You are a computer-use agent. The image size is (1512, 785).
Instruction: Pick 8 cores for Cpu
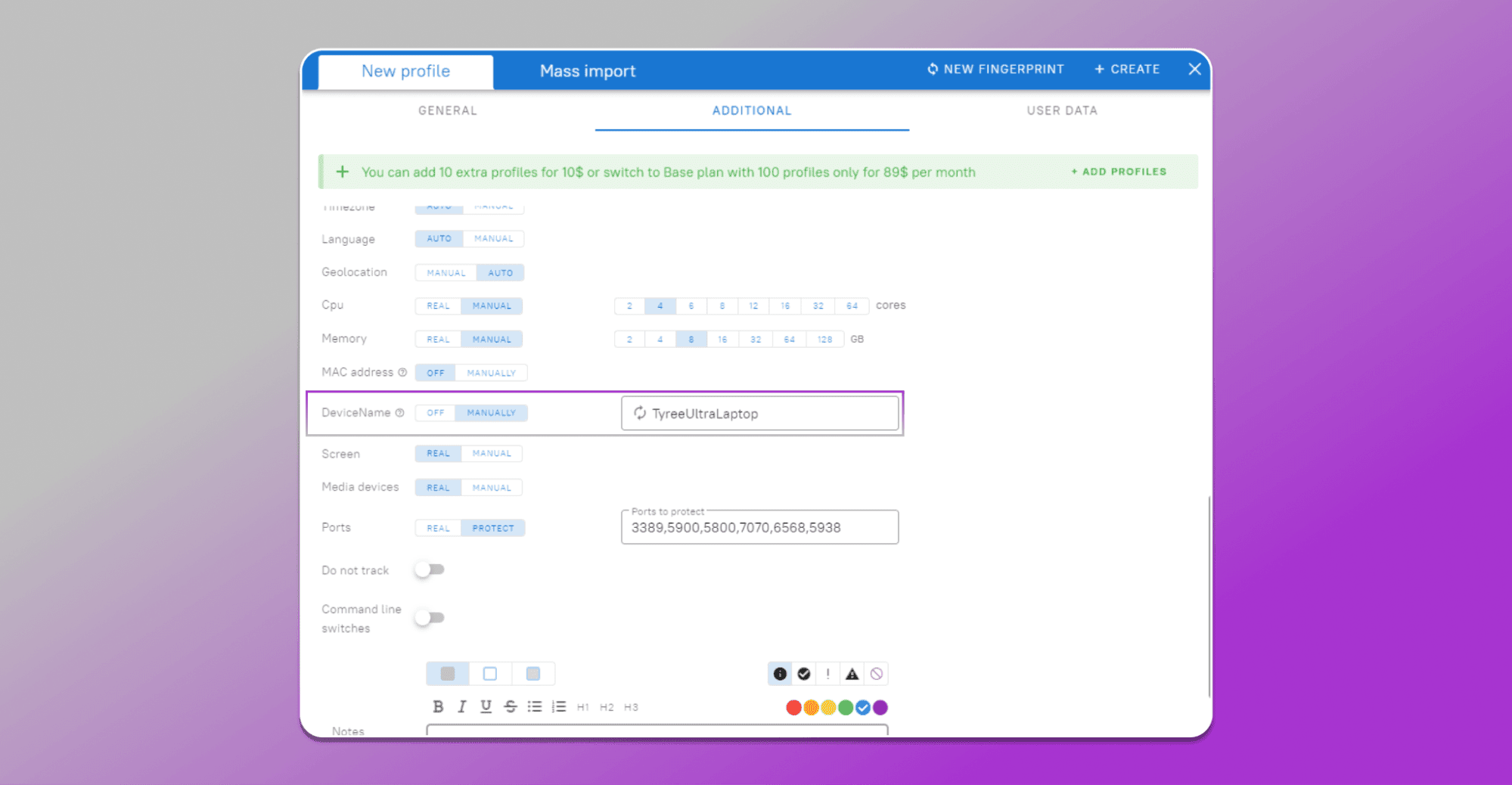tap(722, 306)
